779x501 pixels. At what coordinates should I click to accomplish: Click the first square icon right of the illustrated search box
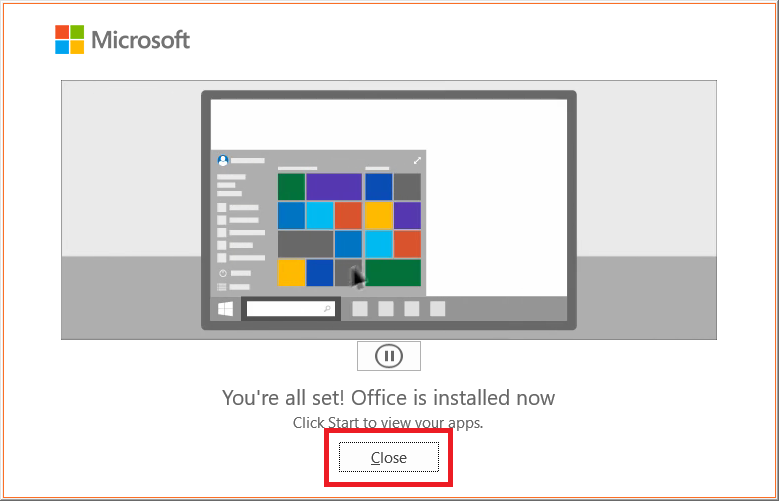coord(360,309)
